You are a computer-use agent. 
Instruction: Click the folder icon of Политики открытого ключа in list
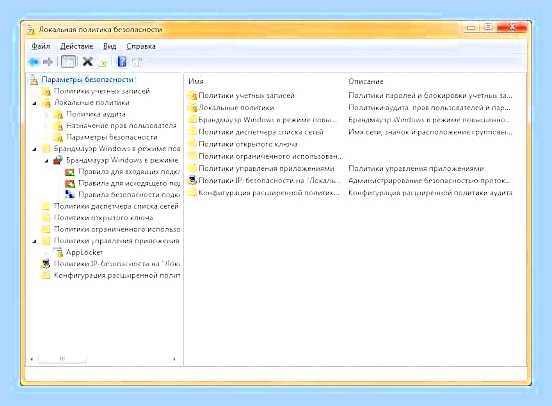tap(192, 144)
